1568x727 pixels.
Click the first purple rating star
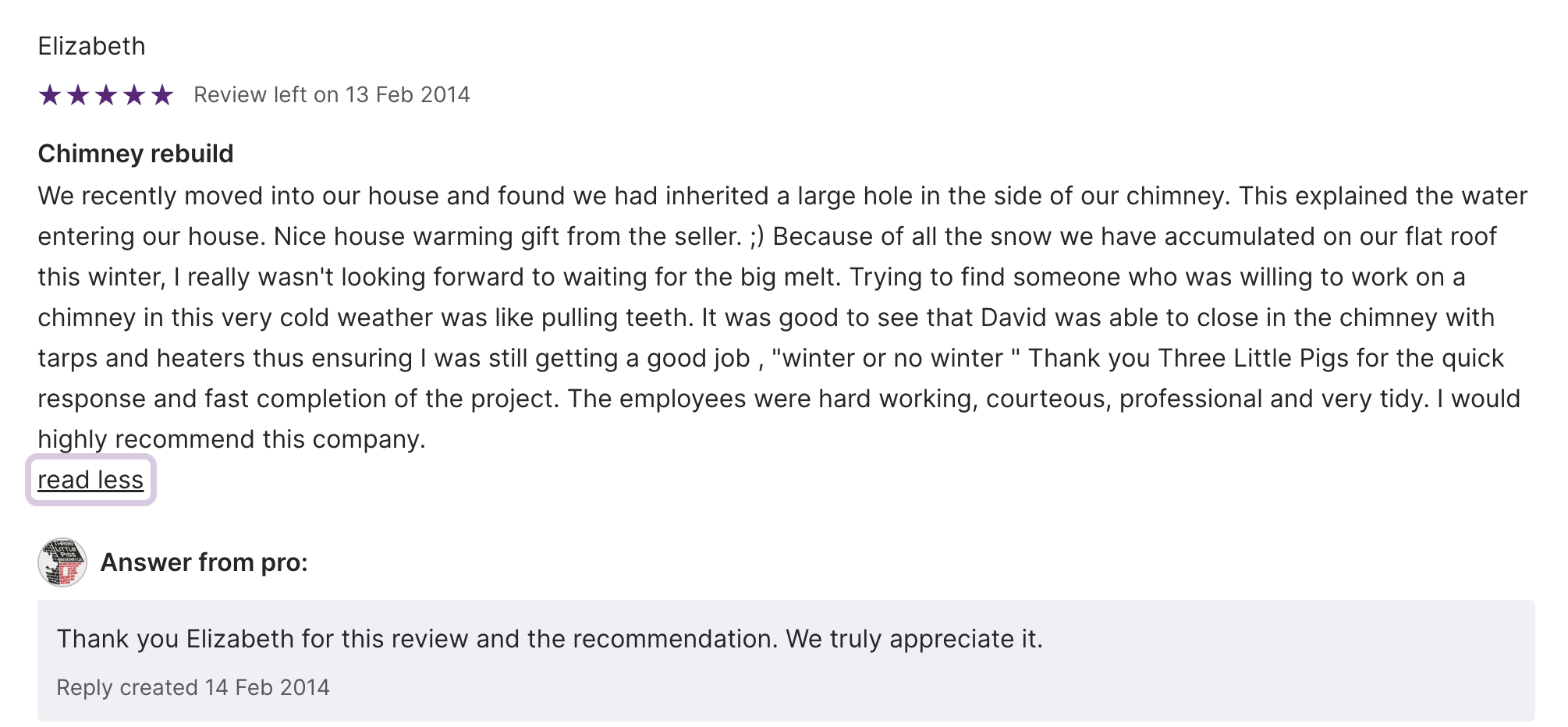[50, 95]
